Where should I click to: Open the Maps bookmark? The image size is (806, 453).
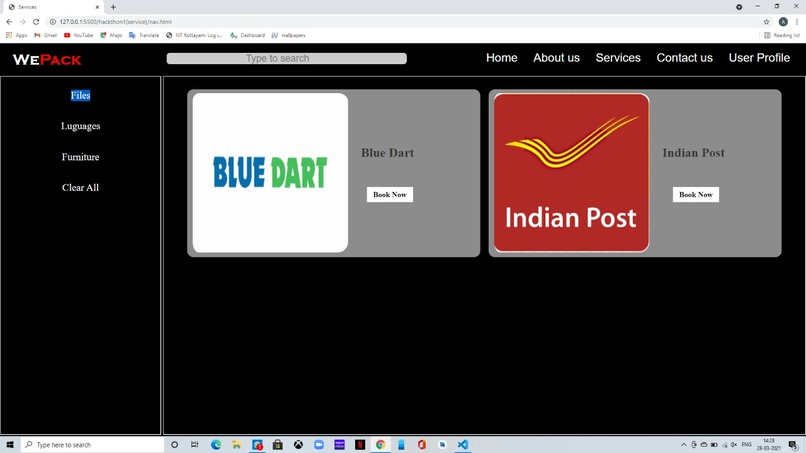click(x=111, y=35)
